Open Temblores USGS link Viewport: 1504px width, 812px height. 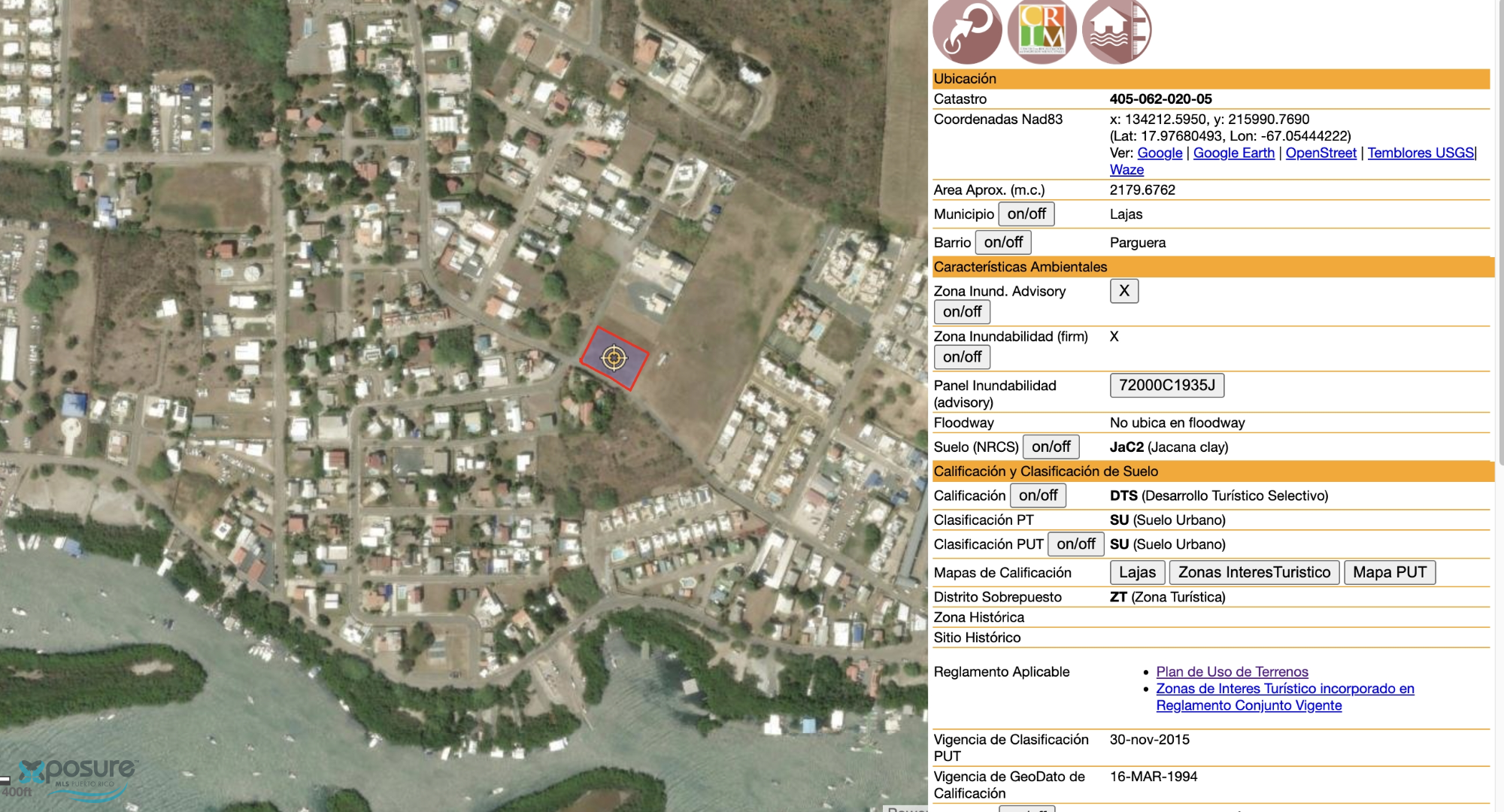point(1420,153)
